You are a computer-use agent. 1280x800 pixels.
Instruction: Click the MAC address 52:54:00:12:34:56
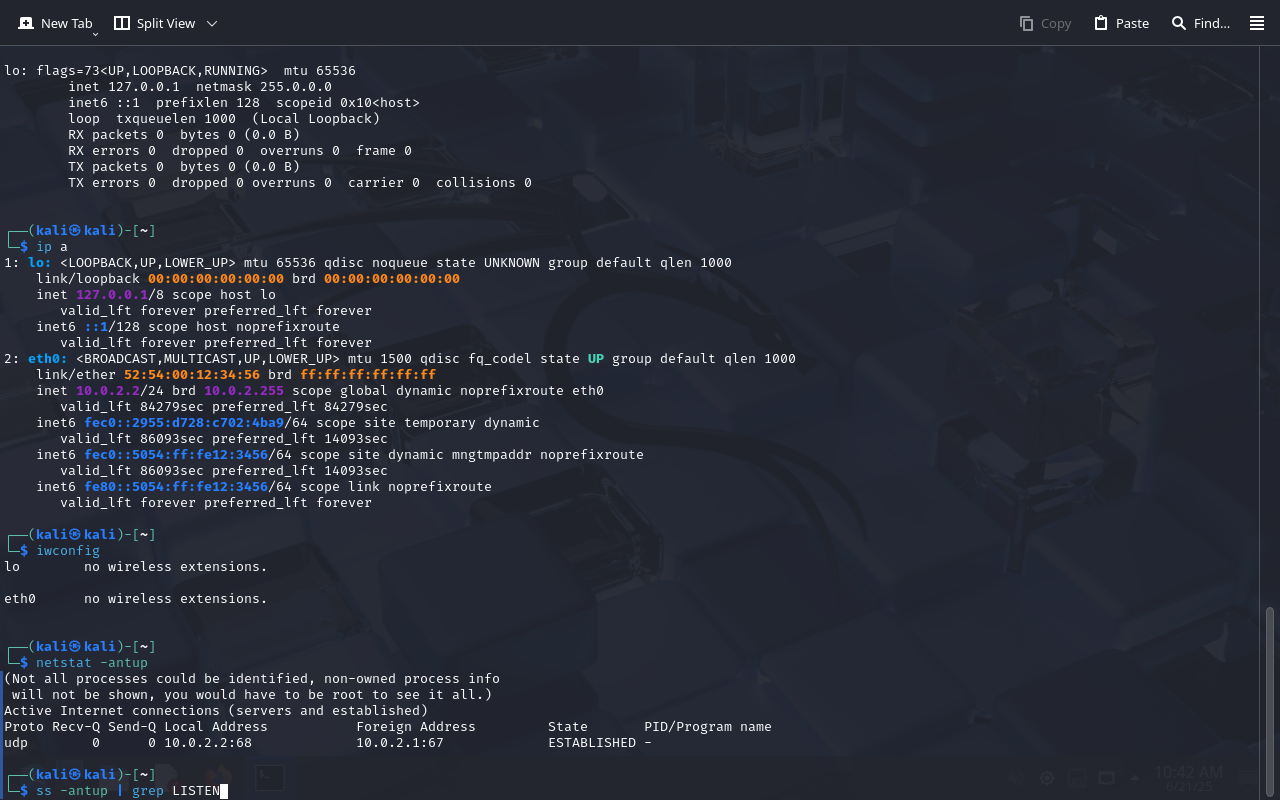192,375
